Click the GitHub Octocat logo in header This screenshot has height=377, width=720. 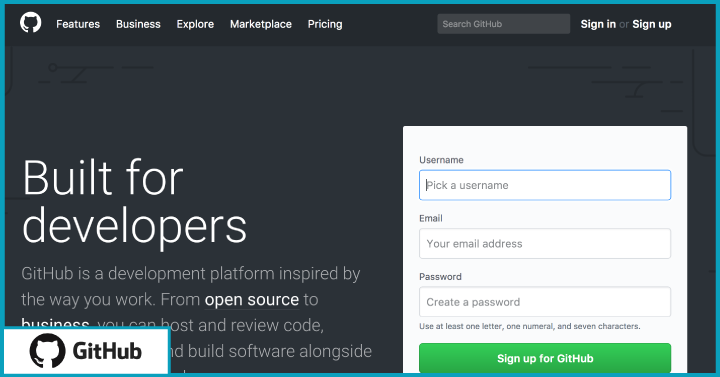pos(30,23)
